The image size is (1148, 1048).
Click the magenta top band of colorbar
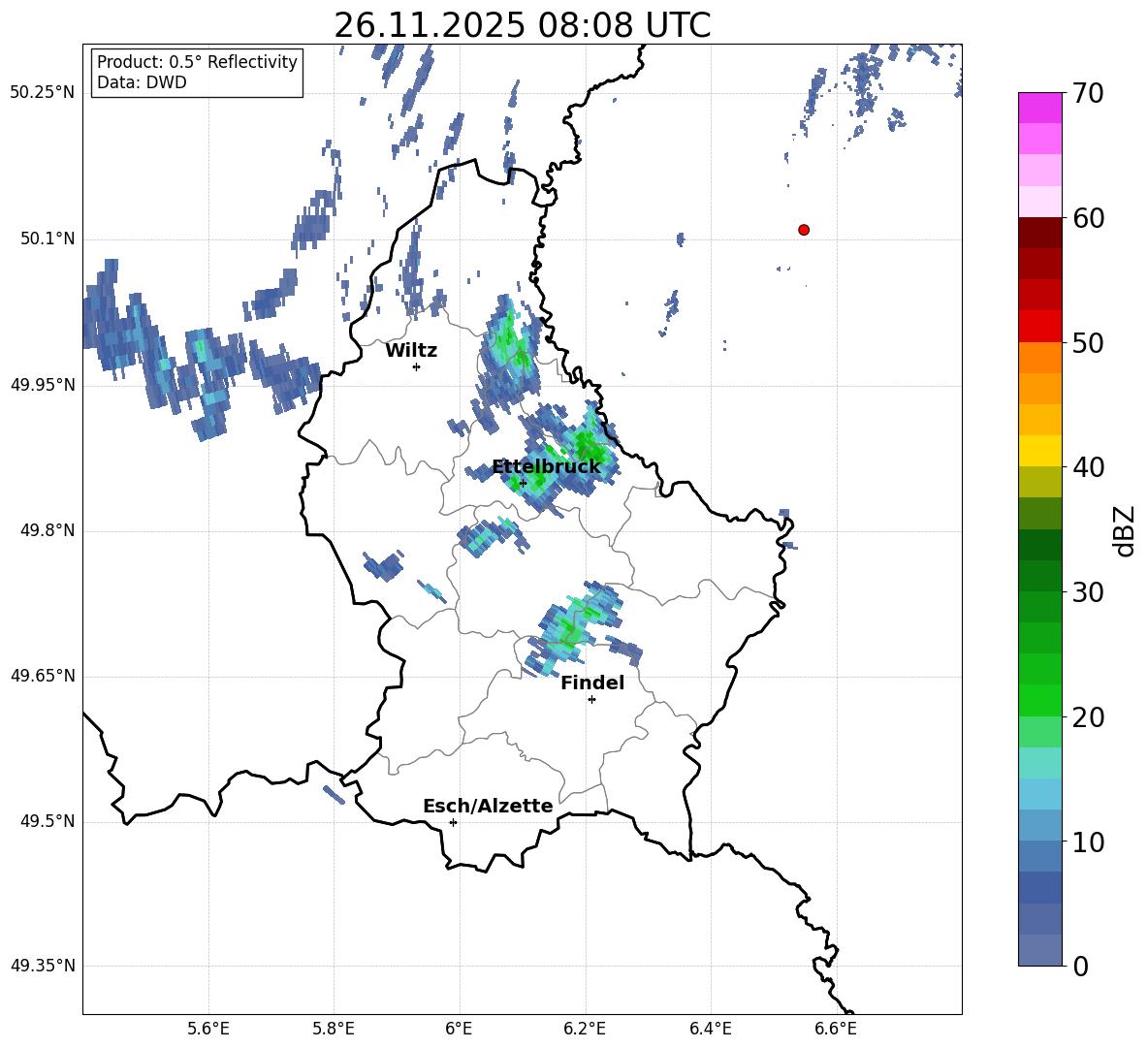pyautogui.click(x=1040, y=109)
